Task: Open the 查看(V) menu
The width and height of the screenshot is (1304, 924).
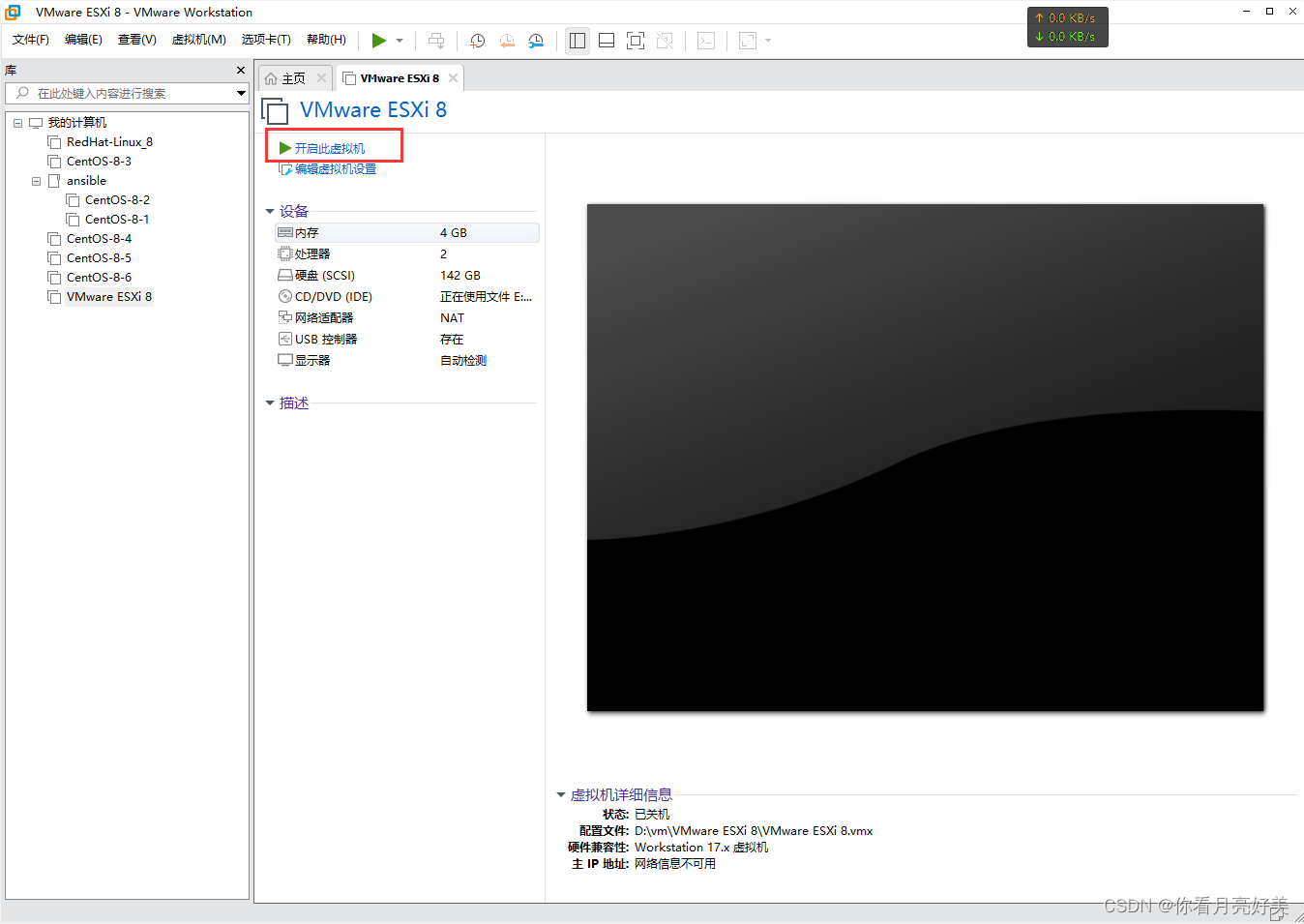Action: pos(137,40)
